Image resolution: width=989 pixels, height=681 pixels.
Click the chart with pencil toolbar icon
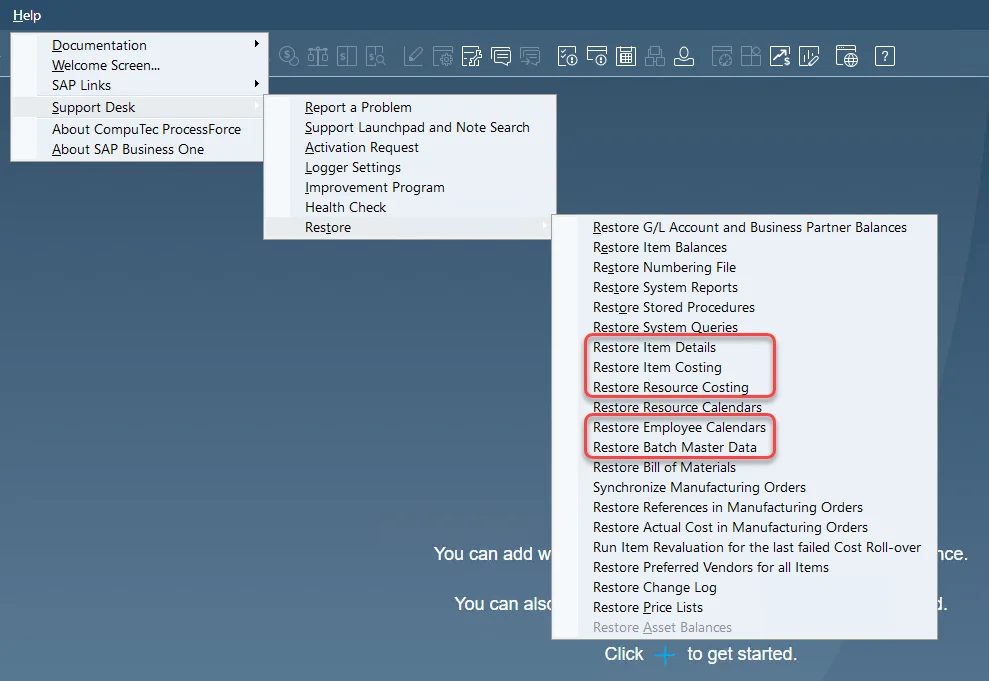coord(809,56)
